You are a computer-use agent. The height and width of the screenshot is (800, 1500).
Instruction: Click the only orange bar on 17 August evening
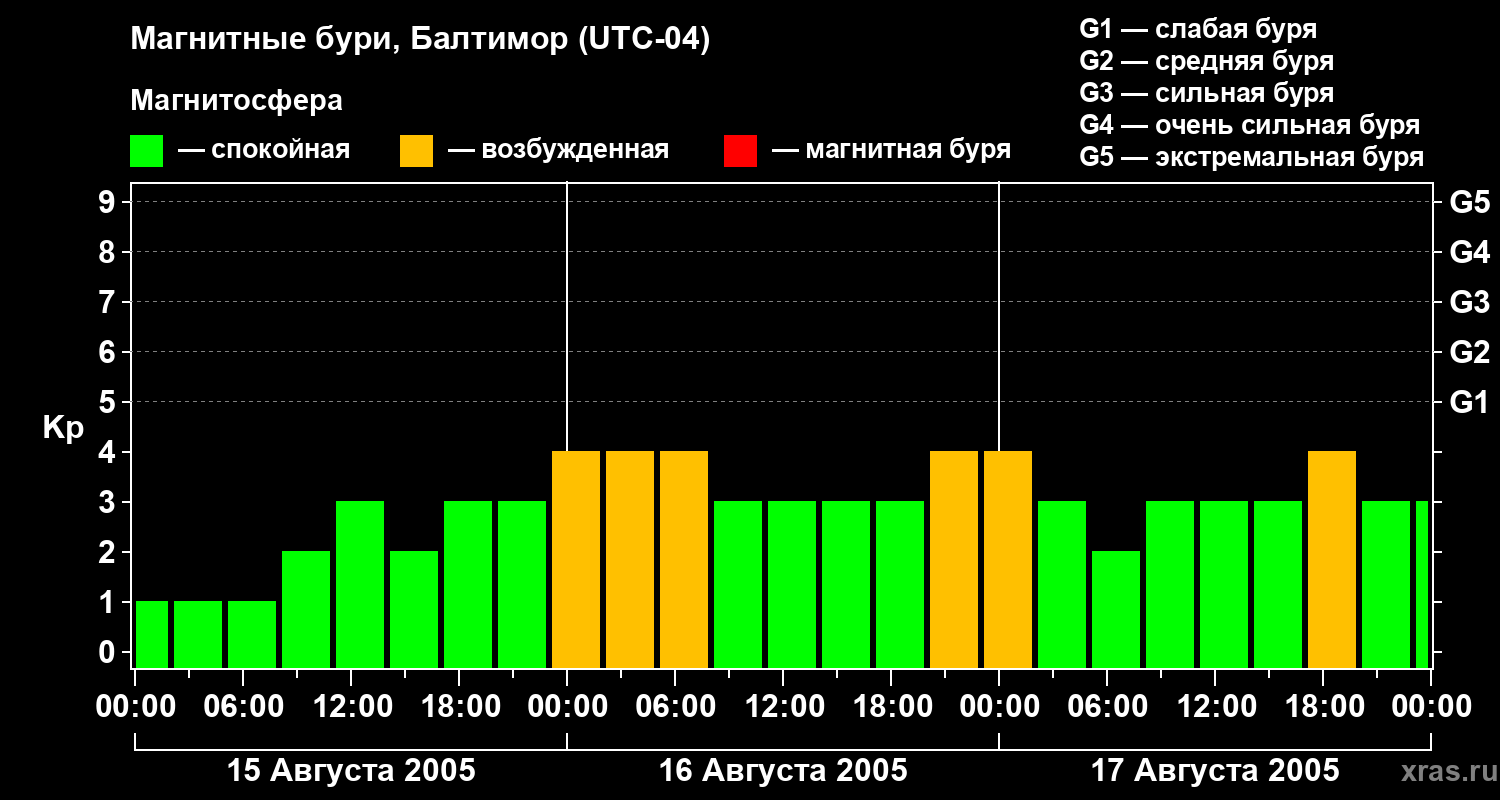tap(1332, 560)
